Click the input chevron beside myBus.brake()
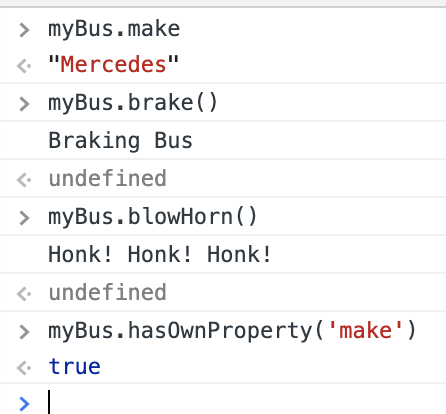The height and width of the screenshot is (414, 446). click(x=24, y=104)
